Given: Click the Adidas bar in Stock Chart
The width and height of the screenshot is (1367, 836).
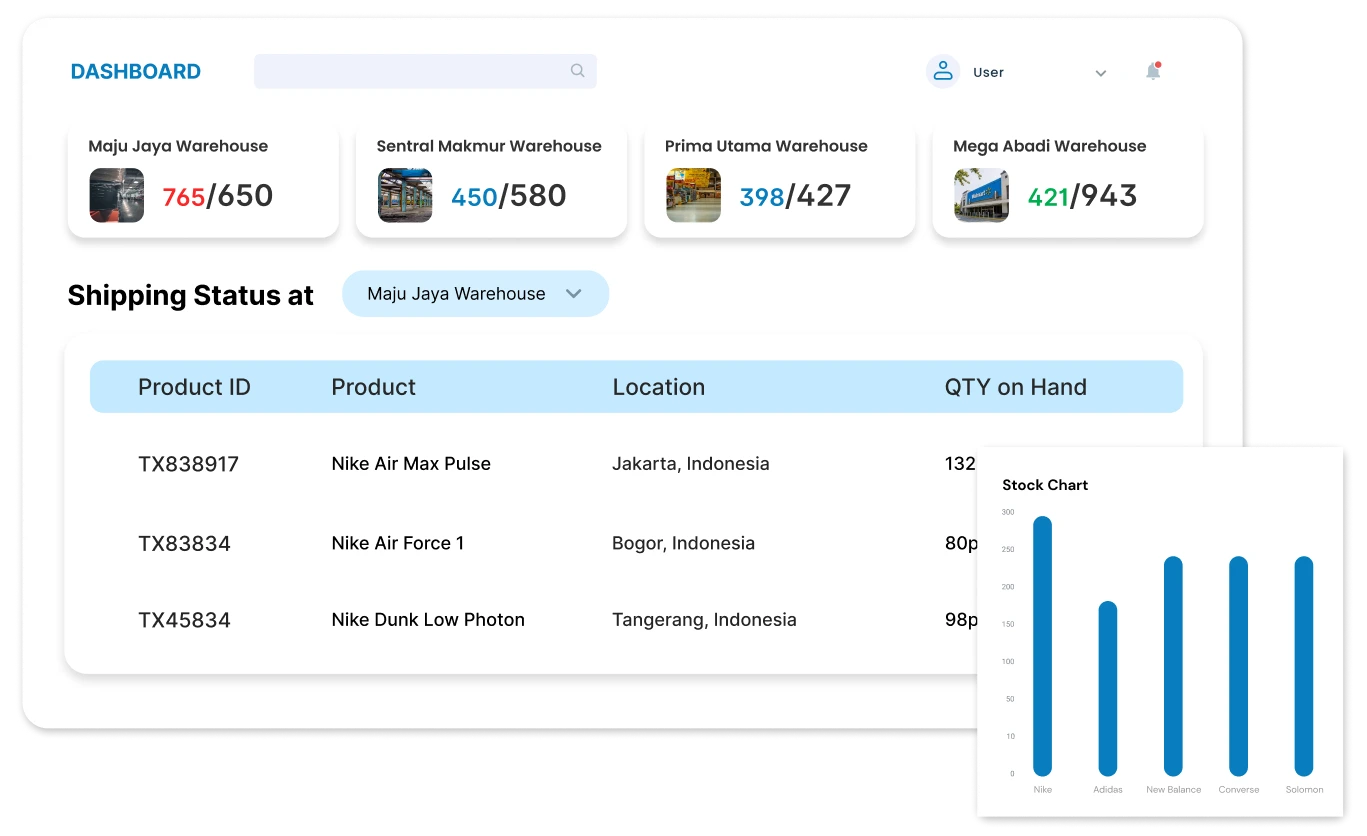Looking at the screenshot, I should pos(1107,688).
